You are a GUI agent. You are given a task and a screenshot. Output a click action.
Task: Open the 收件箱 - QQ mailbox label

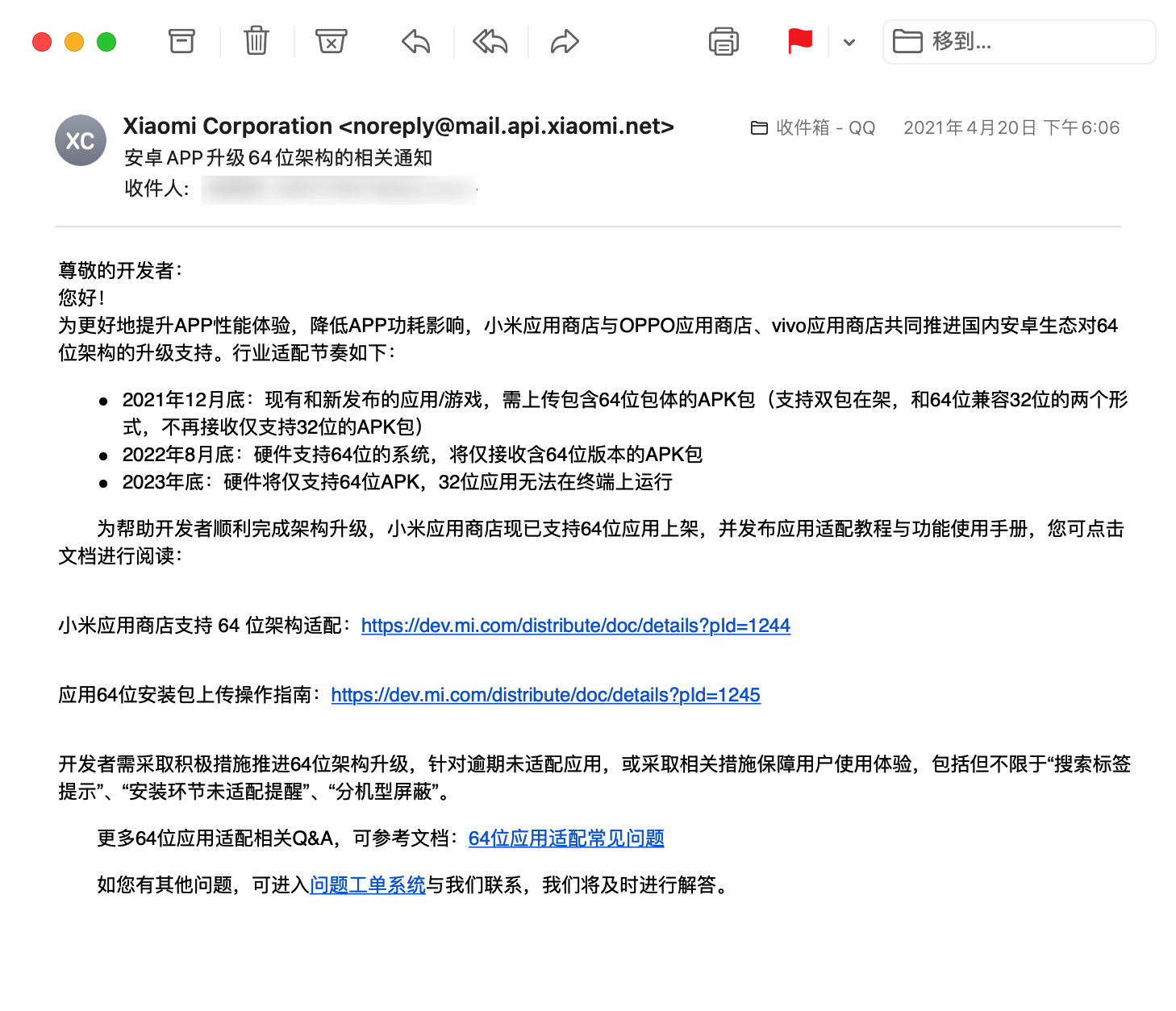813,127
